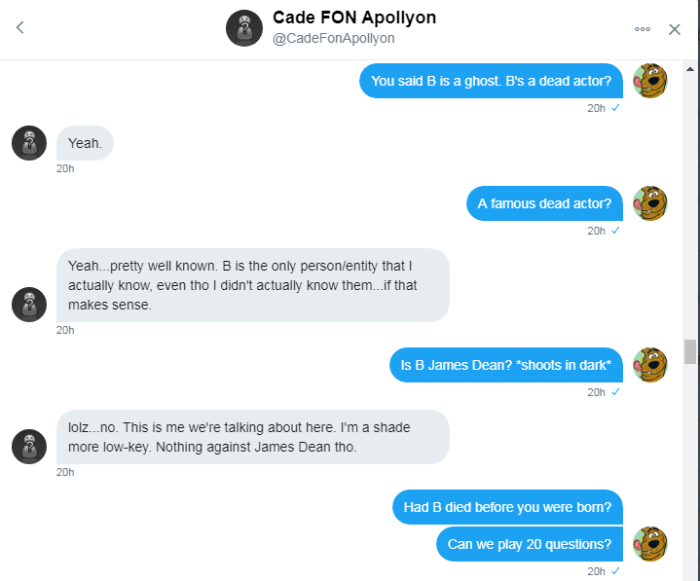
Task: Go back using the left chevron arrow
Action: click(20, 28)
